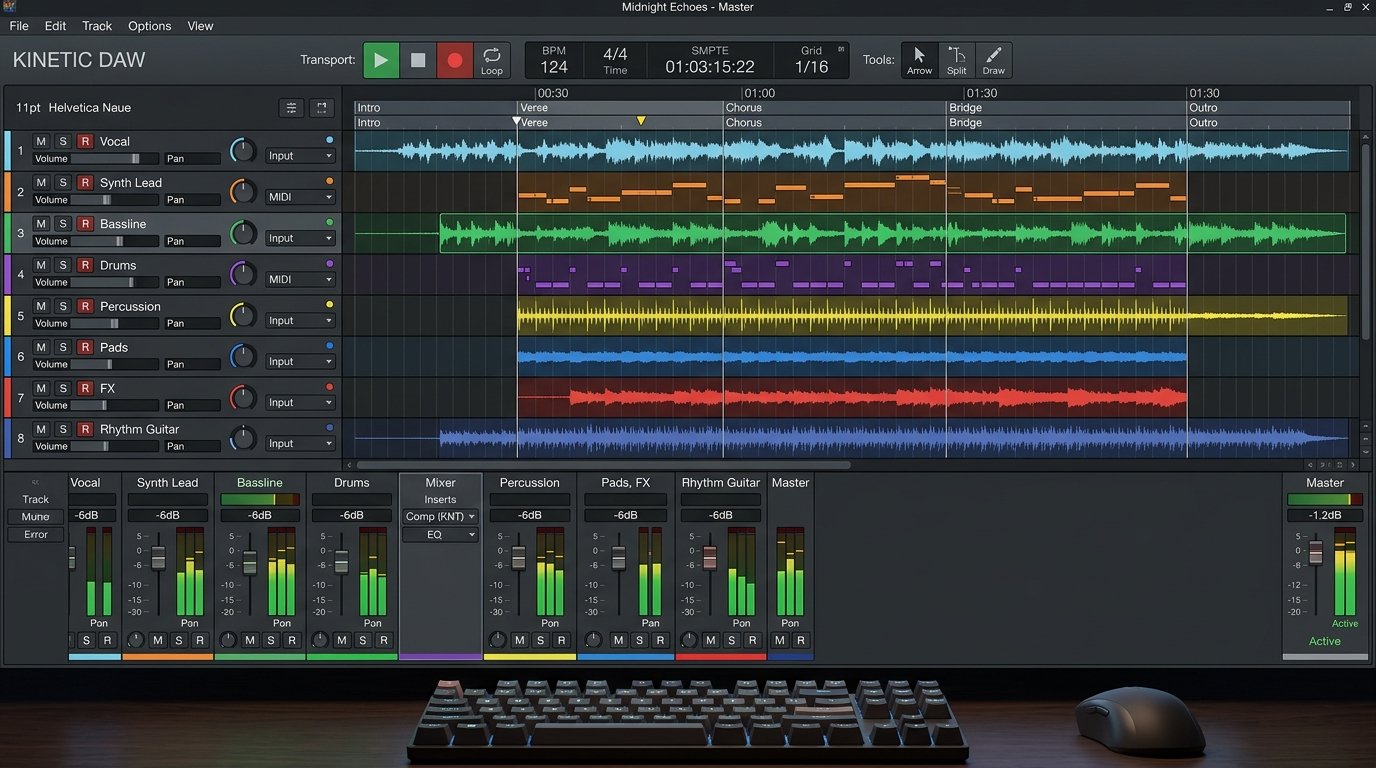Open the Bassline track Input dropdown

[300, 238]
